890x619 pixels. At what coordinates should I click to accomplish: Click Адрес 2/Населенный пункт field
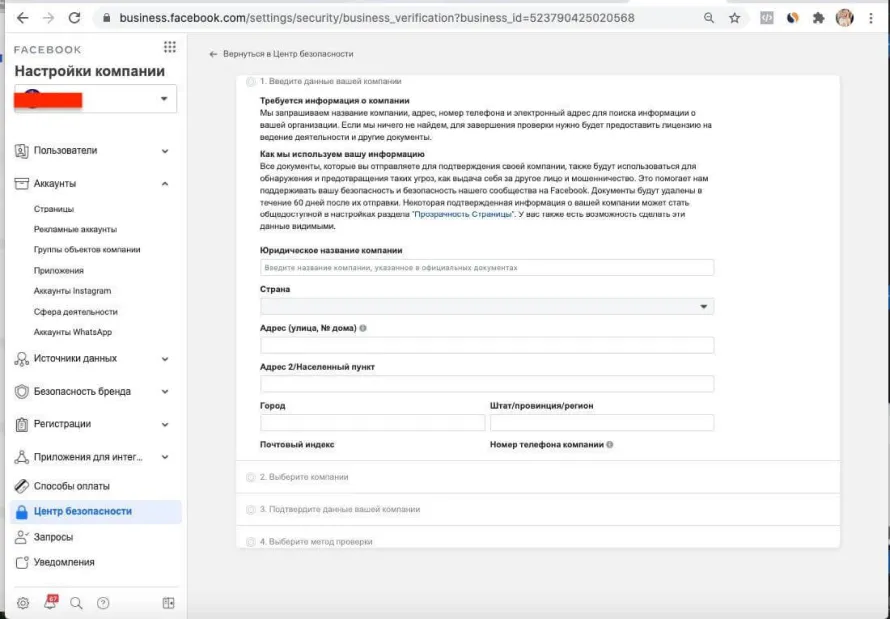pos(487,384)
